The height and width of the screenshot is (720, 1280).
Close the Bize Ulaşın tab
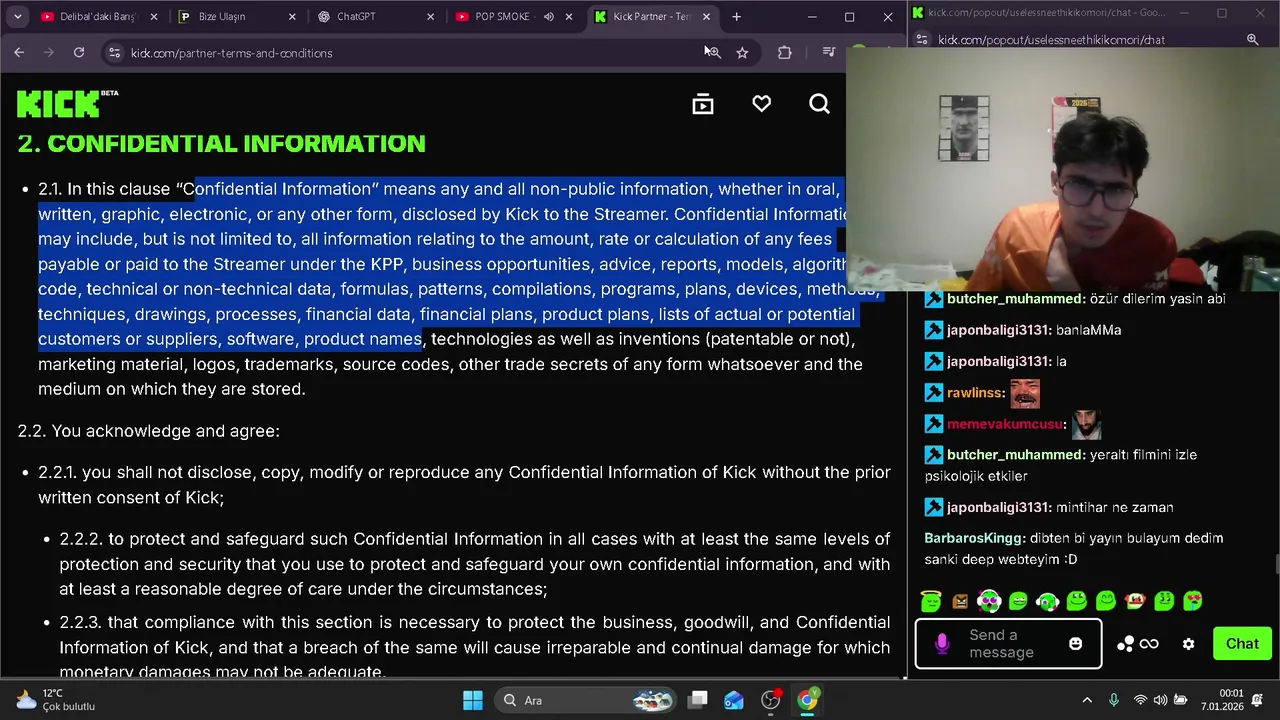coord(292,17)
